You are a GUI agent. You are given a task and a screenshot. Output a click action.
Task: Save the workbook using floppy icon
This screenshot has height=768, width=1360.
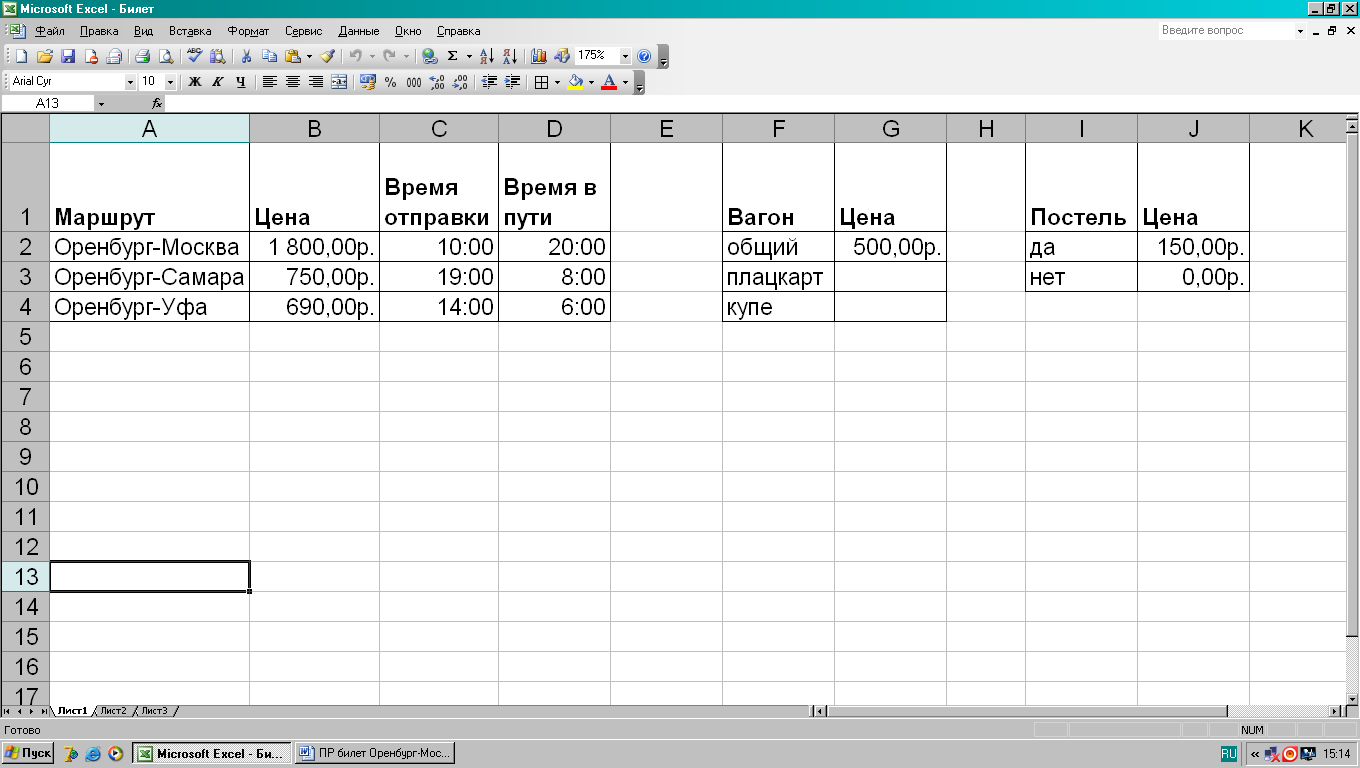68,56
